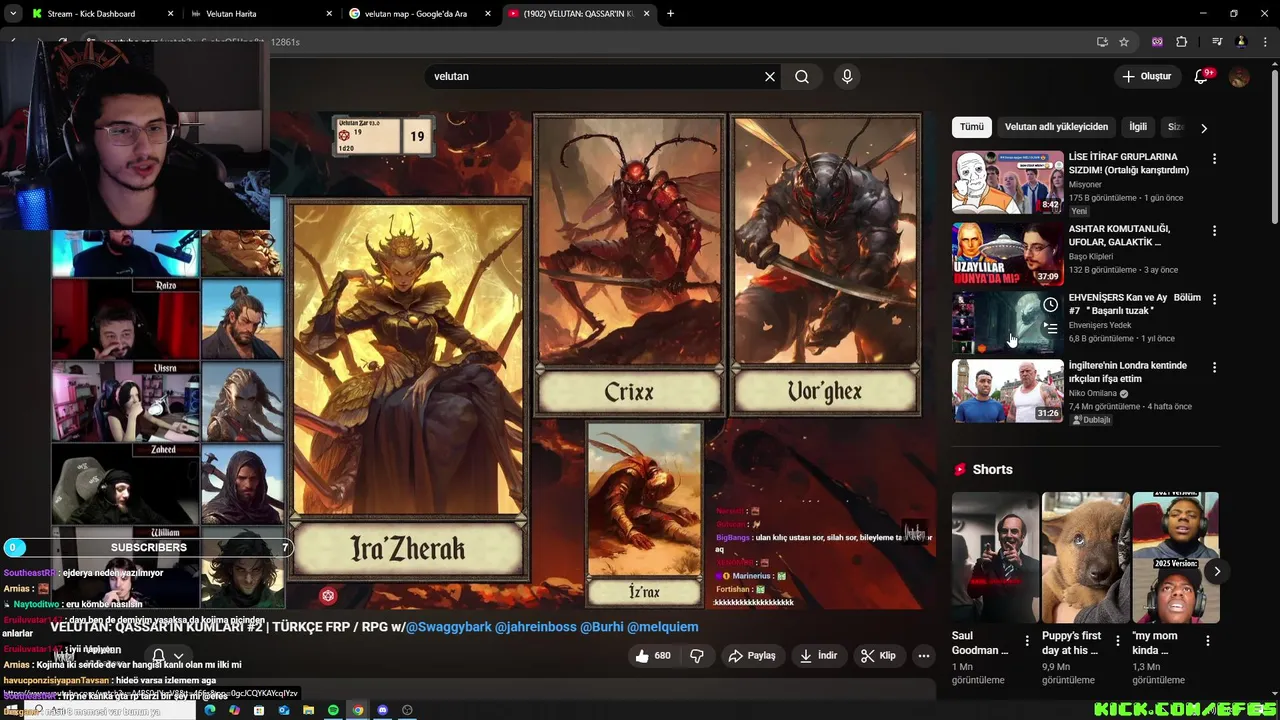The width and height of the screenshot is (1280, 720).
Task: Open the YouTube account avatar menu
Action: point(1239,76)
